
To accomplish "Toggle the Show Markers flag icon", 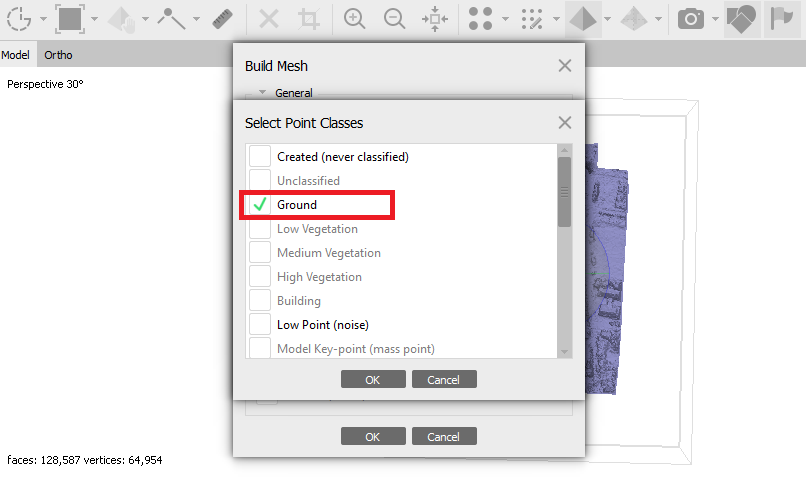I will click(x=782, y=19).
